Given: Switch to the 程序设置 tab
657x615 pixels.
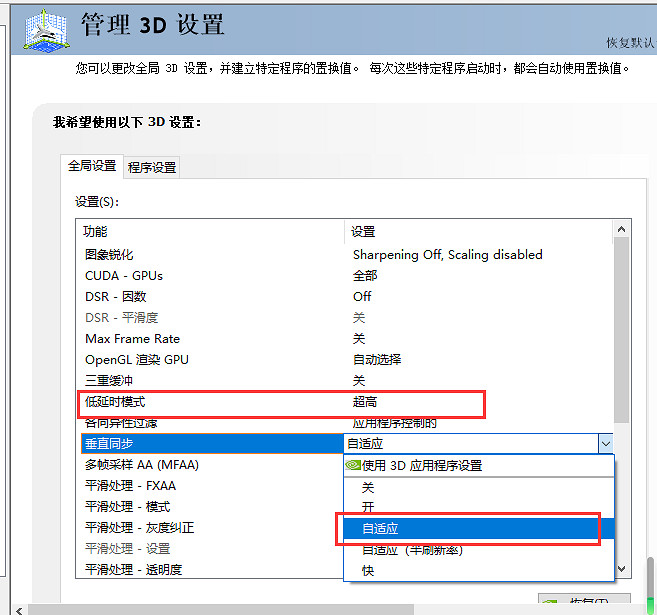Looking at the screenshot, I should click(152, 168).
